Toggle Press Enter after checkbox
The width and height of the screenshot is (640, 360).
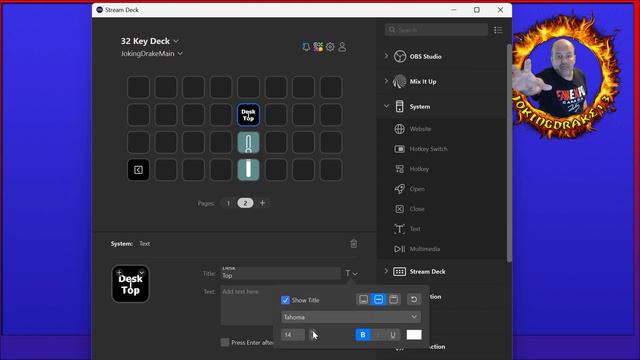coord(224,342)
